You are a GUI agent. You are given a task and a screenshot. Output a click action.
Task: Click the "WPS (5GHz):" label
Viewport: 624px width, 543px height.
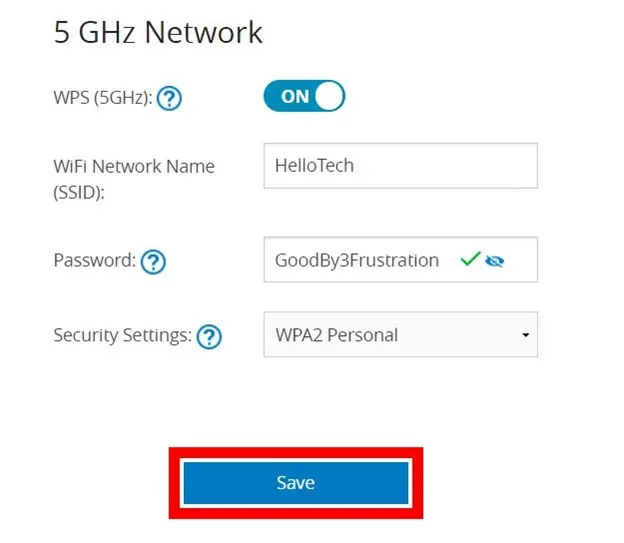pos(103,99)
